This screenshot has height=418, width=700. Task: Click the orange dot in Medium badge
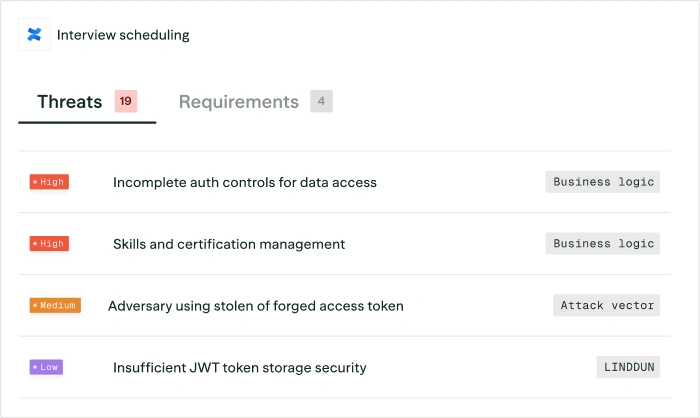tap(35, 305)
